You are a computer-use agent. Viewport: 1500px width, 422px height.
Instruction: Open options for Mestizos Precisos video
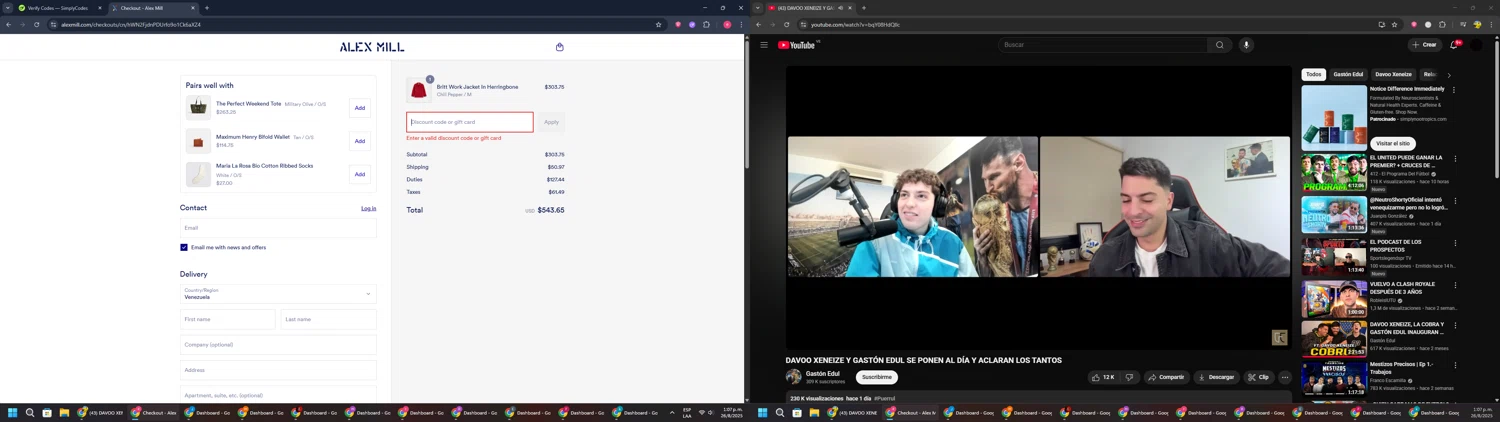[1455, 366]
